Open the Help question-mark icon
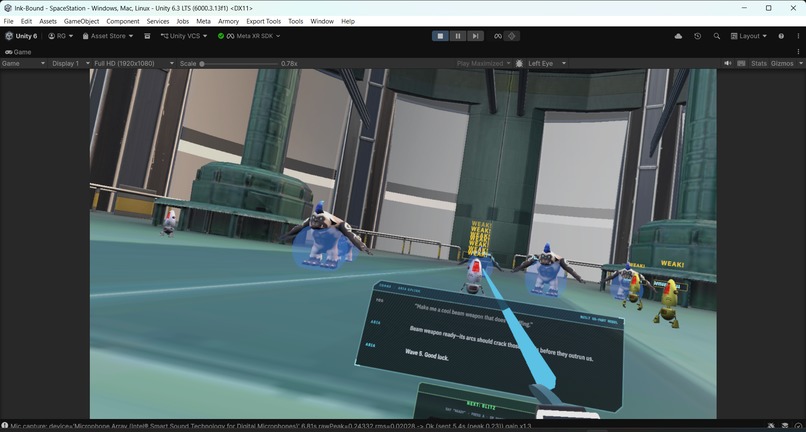 tap(781, 36)
